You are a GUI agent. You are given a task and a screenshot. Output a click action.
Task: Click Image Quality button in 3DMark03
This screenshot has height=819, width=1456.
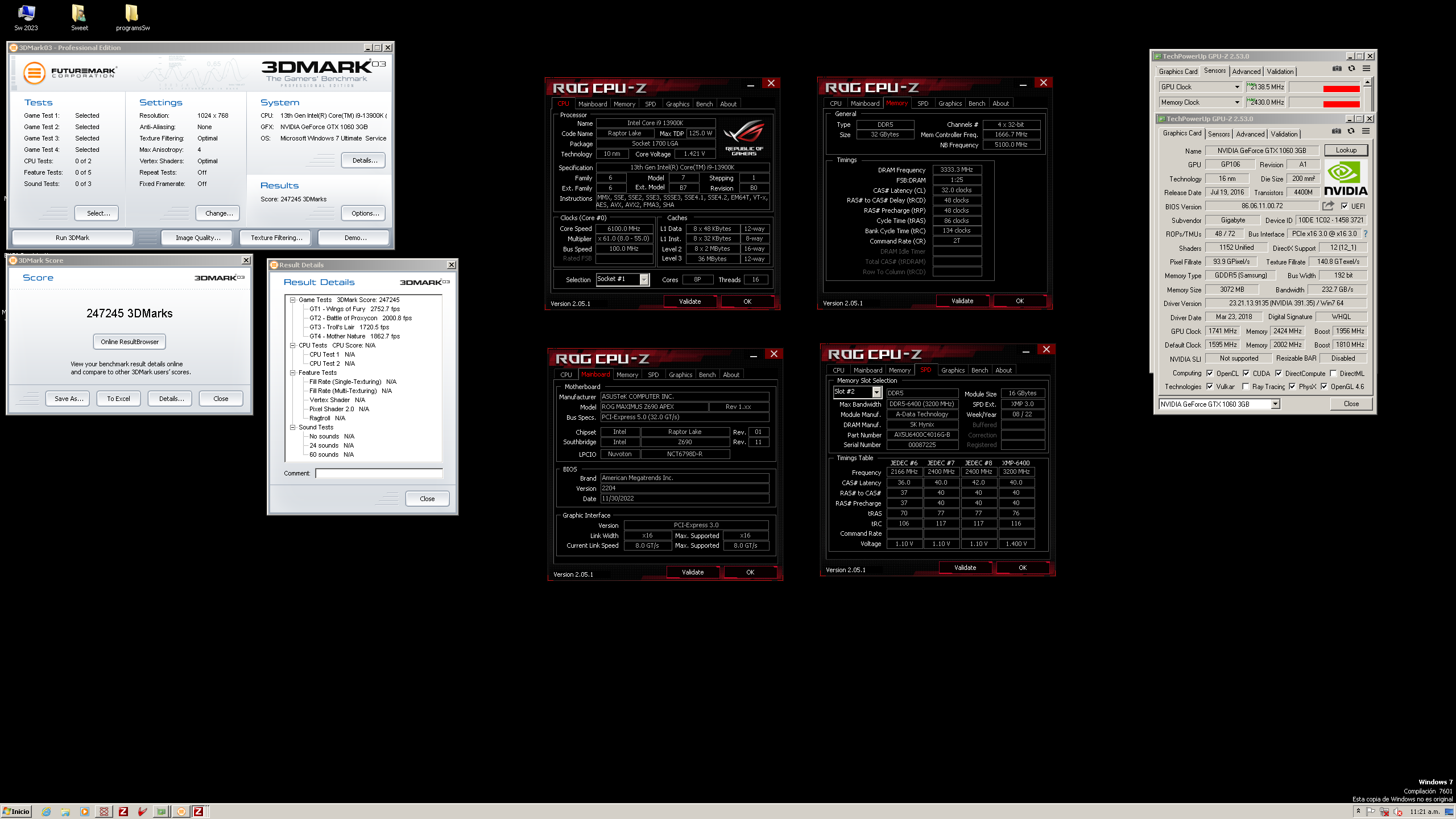coord(198,238)
